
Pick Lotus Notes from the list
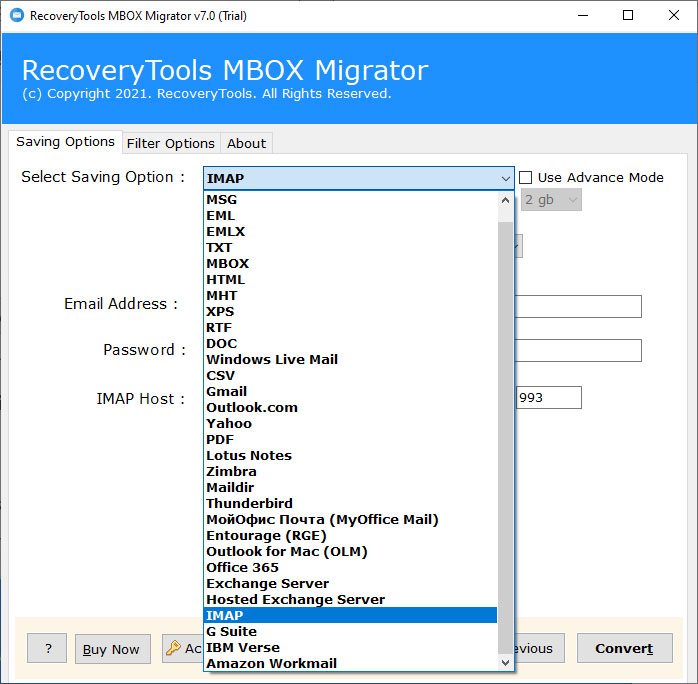click(x=350, y=456)
